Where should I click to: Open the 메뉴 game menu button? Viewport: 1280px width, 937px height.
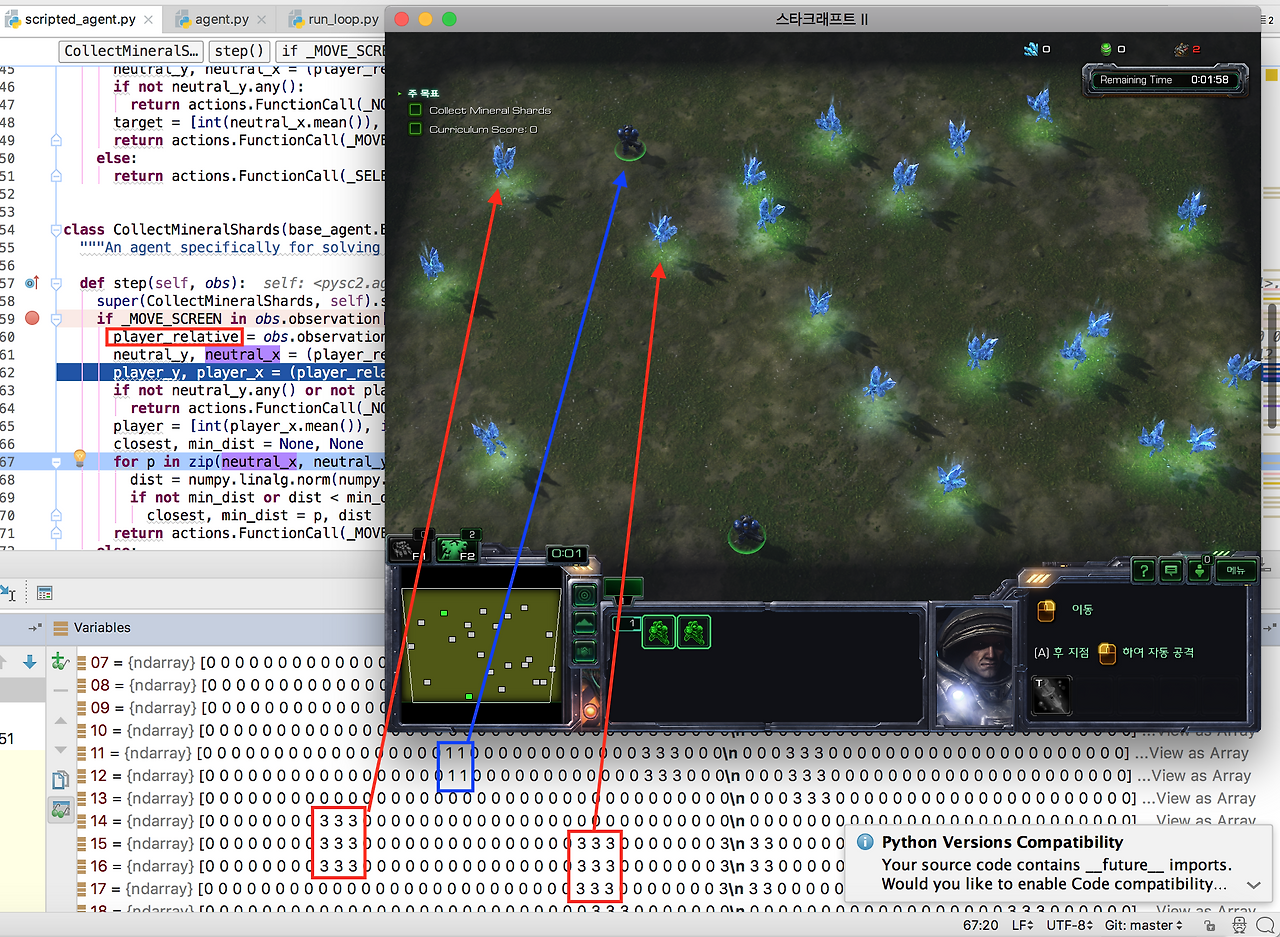[1236, 570]
